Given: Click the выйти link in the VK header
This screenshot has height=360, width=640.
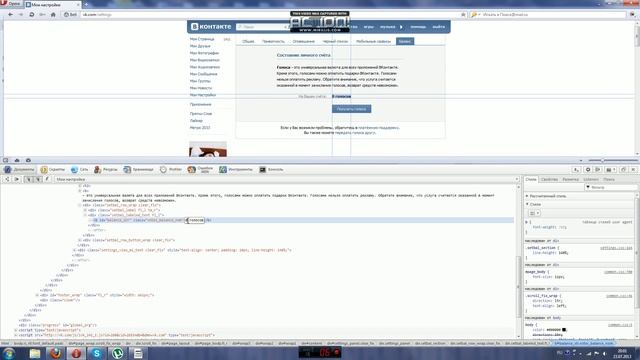Looking at the screenshot, I should tap(438, 27).
